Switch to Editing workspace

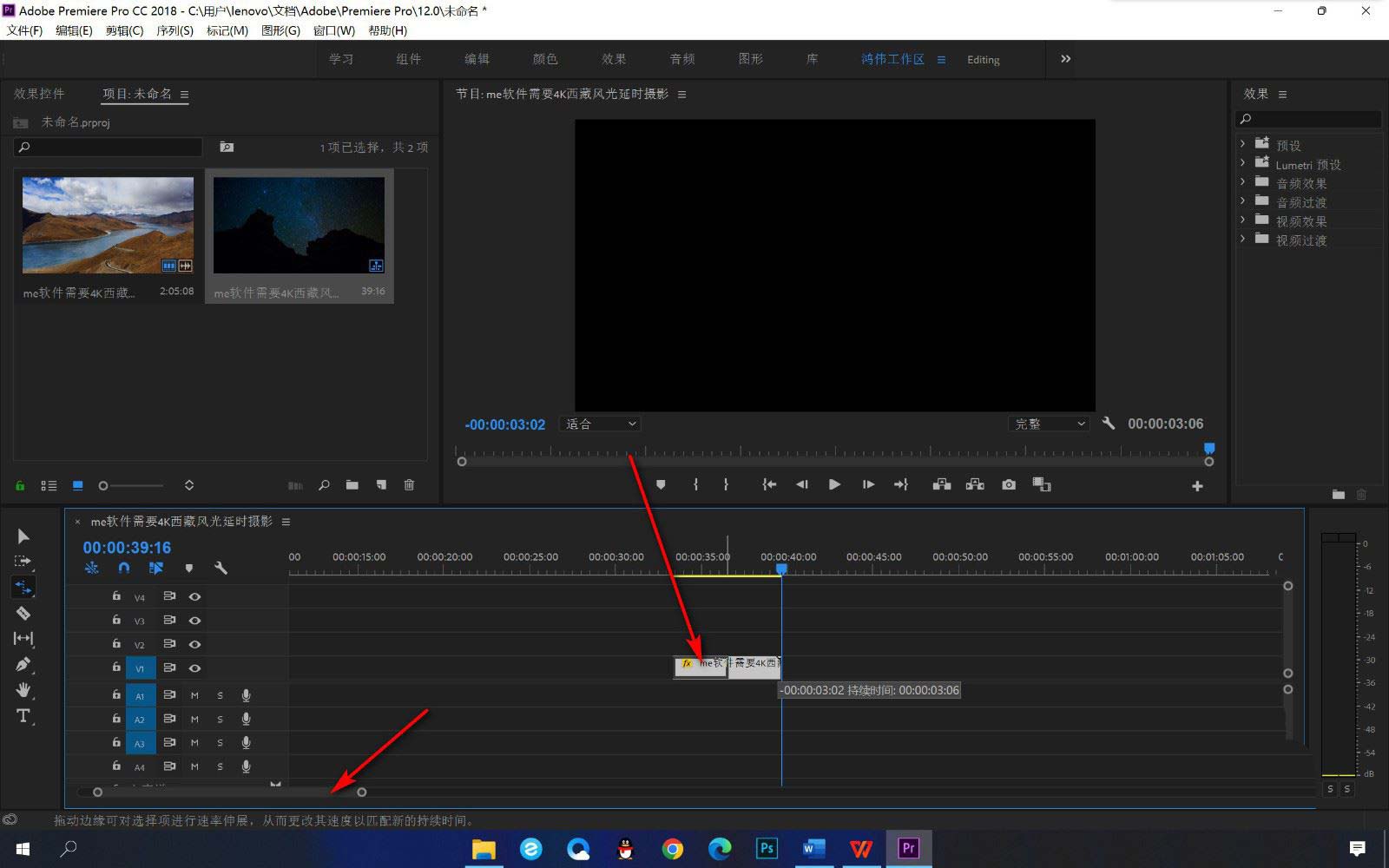984,60
